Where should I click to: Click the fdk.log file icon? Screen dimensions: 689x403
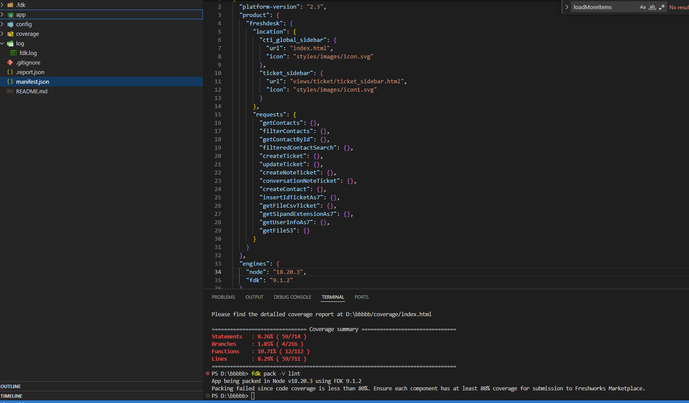14,53
